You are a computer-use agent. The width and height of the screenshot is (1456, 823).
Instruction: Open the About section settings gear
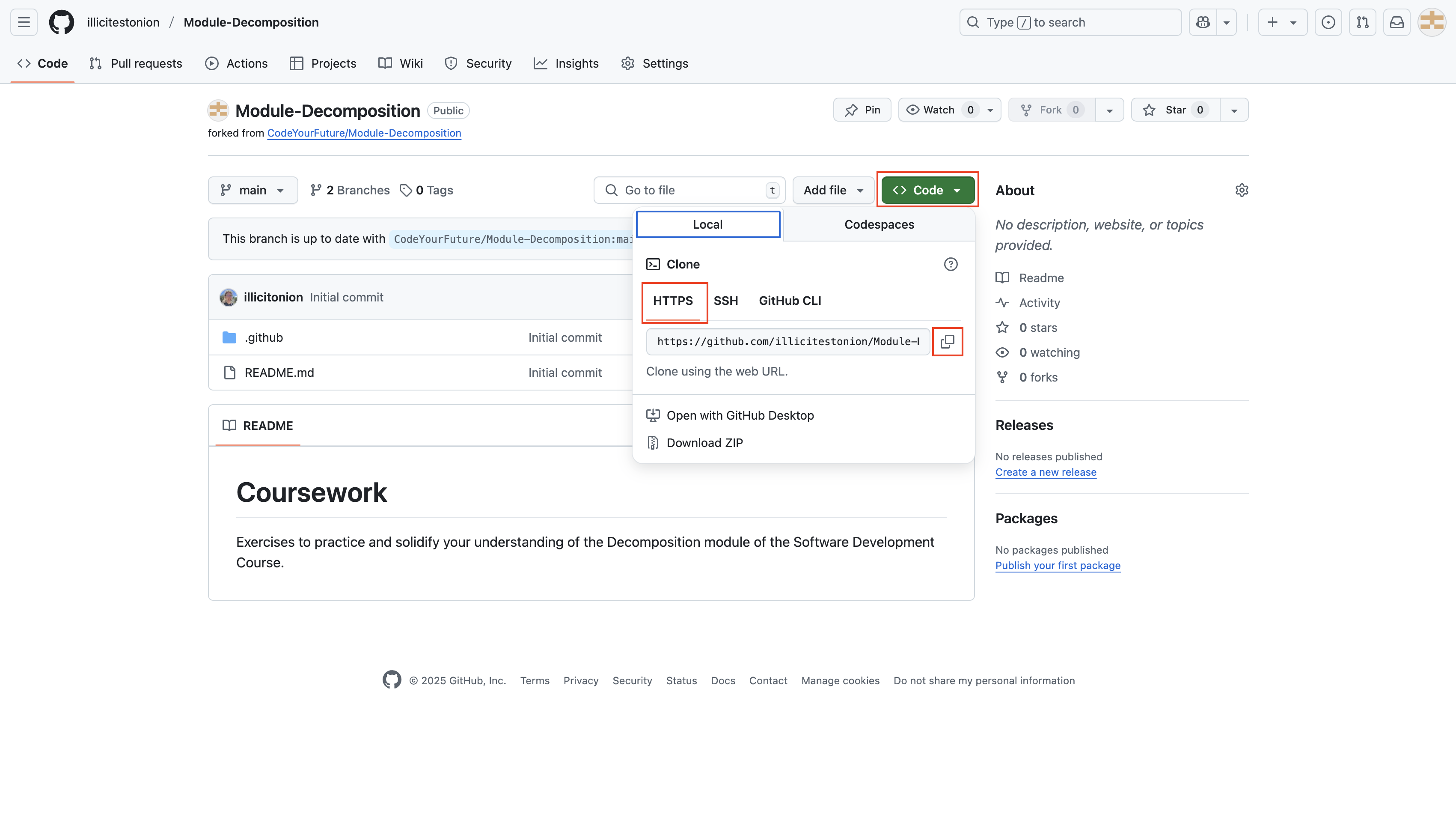(1242, 190)
